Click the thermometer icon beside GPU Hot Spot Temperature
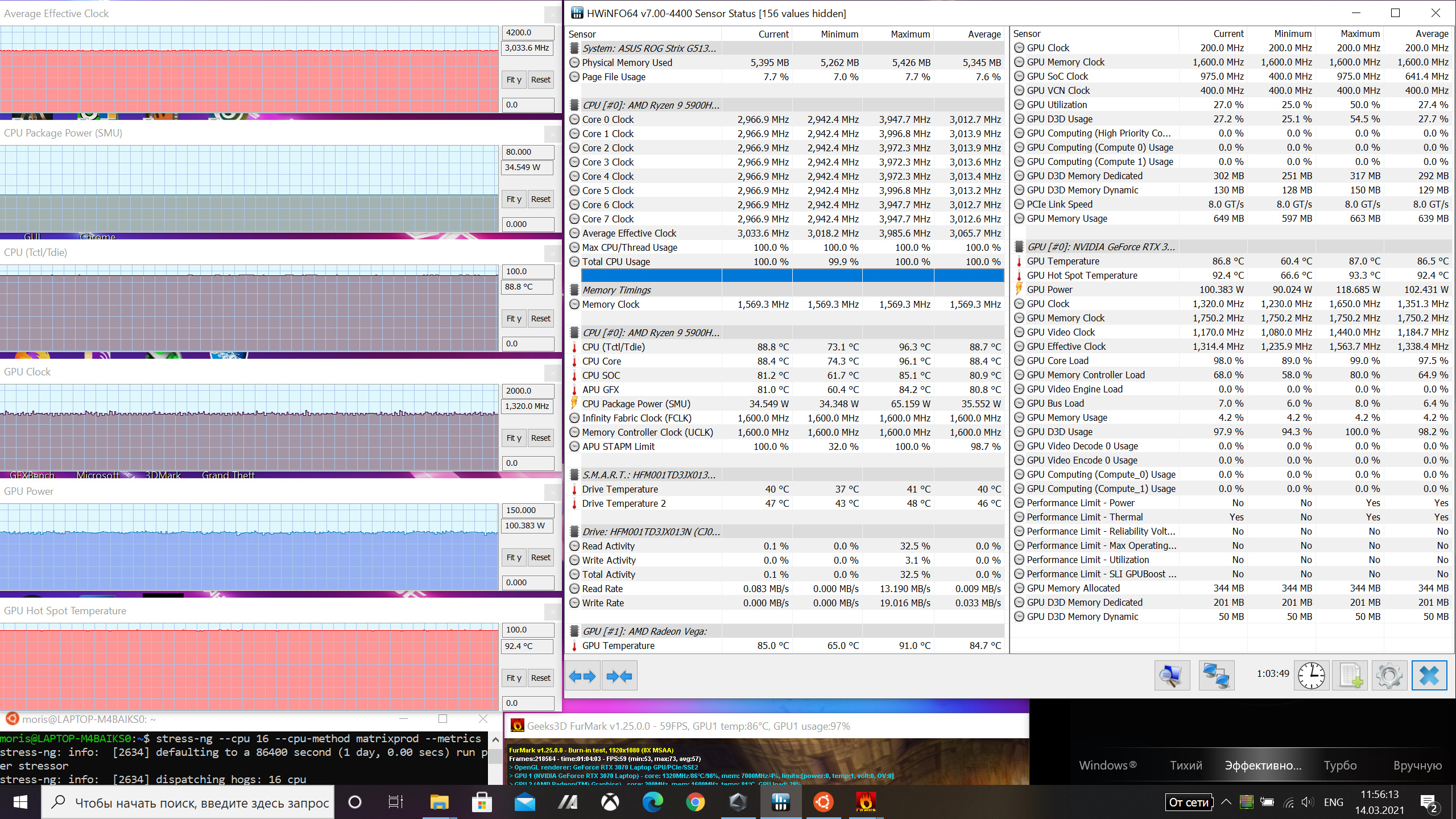The height and width of the screenshot is (819, 1456). click(x=1019, y=276)
